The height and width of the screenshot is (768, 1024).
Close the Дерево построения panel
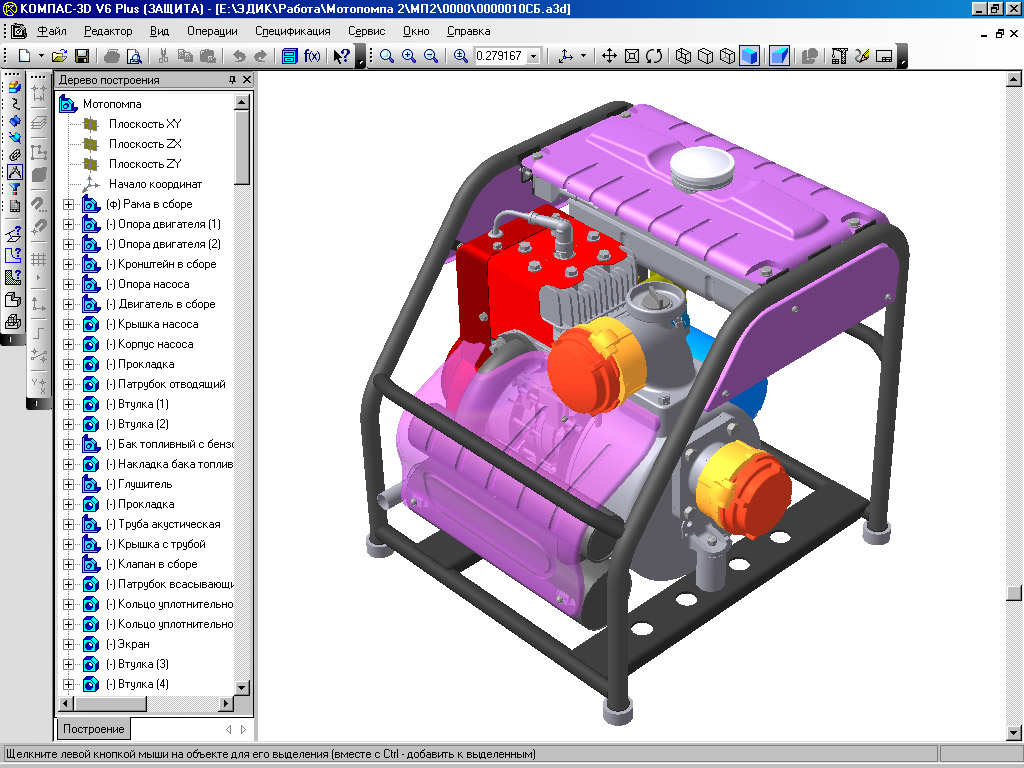tap(246, 80)
